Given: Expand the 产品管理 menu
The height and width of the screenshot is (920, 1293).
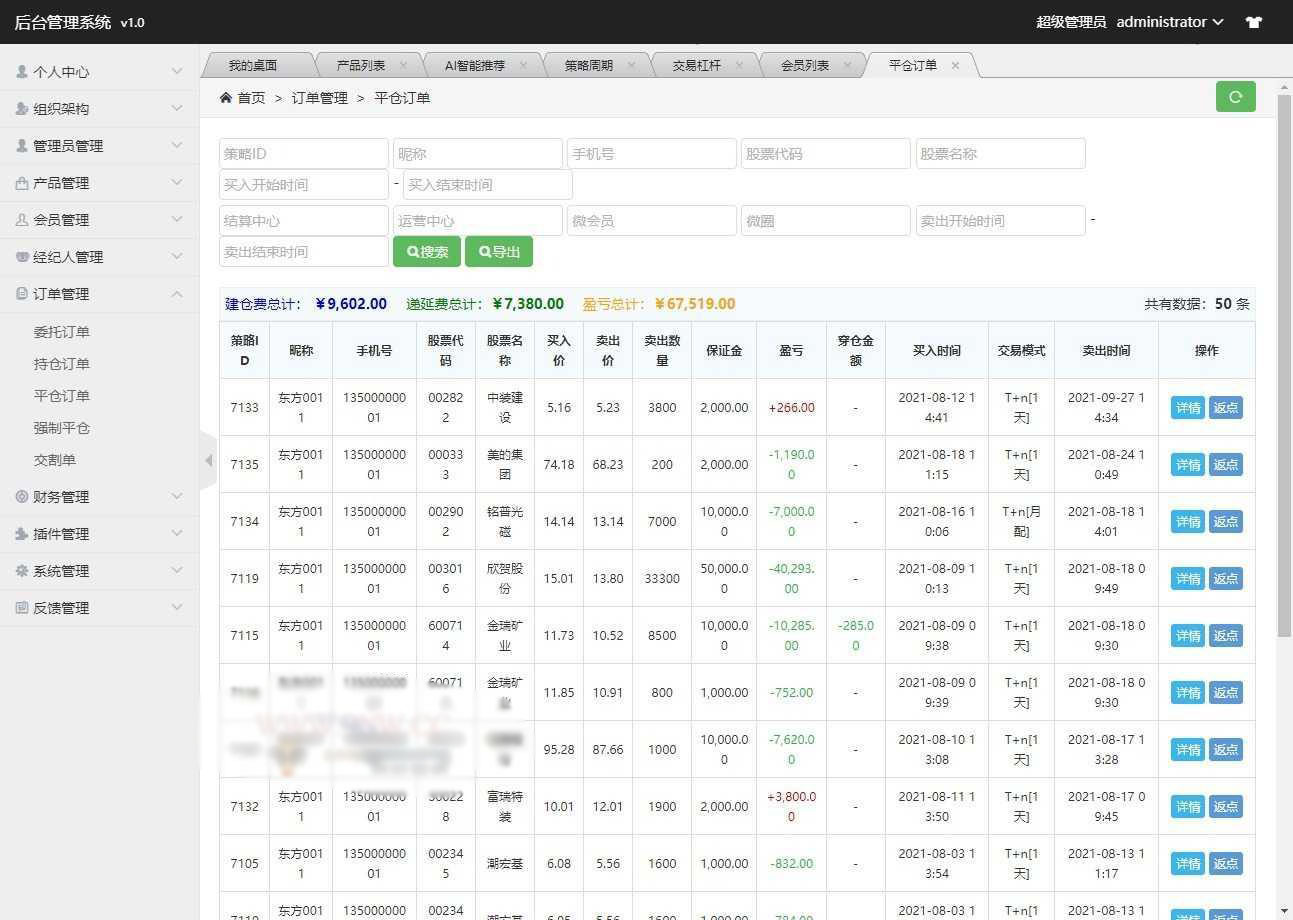Looking at the screenshot, I should point(99,183).
